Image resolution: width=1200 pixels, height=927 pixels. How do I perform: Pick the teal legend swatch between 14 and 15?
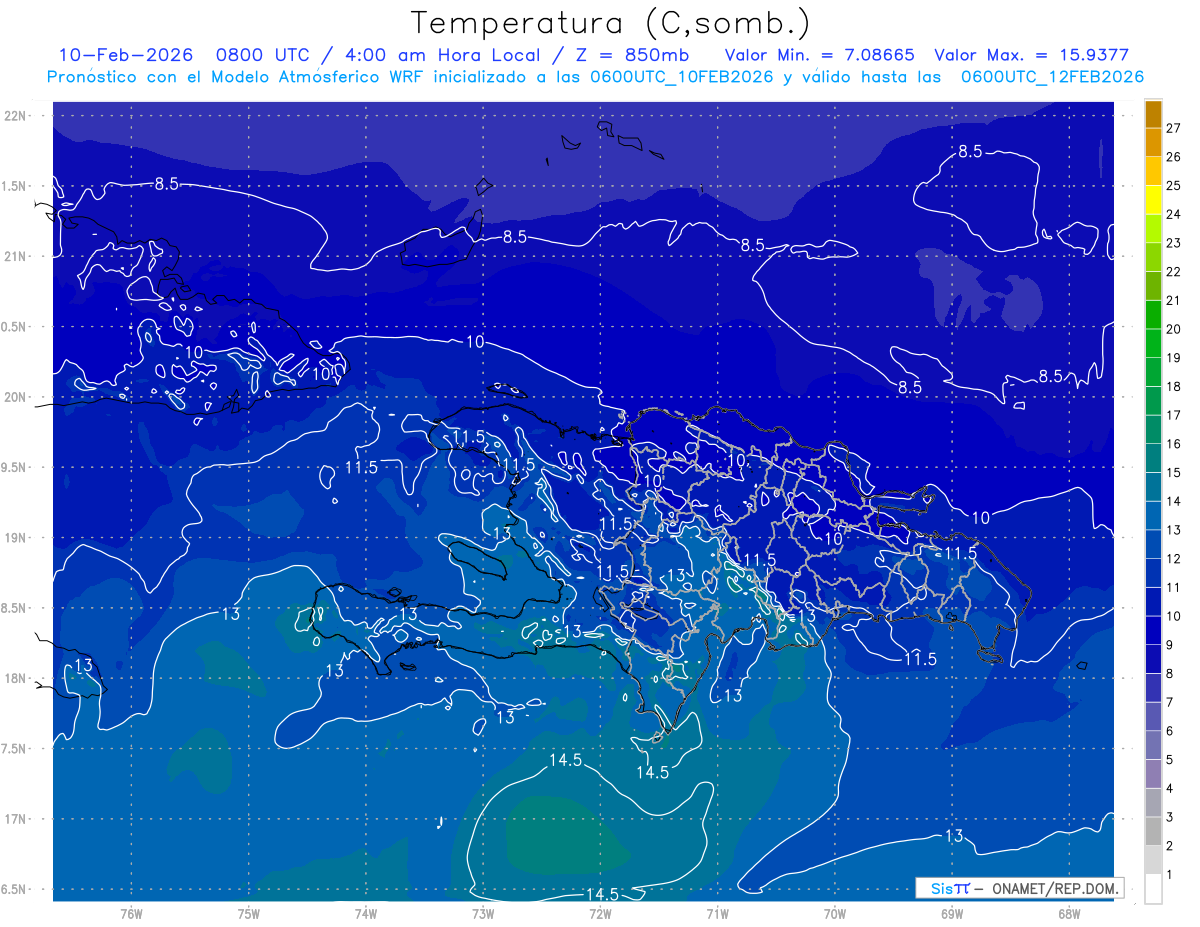click(1153, 487)
